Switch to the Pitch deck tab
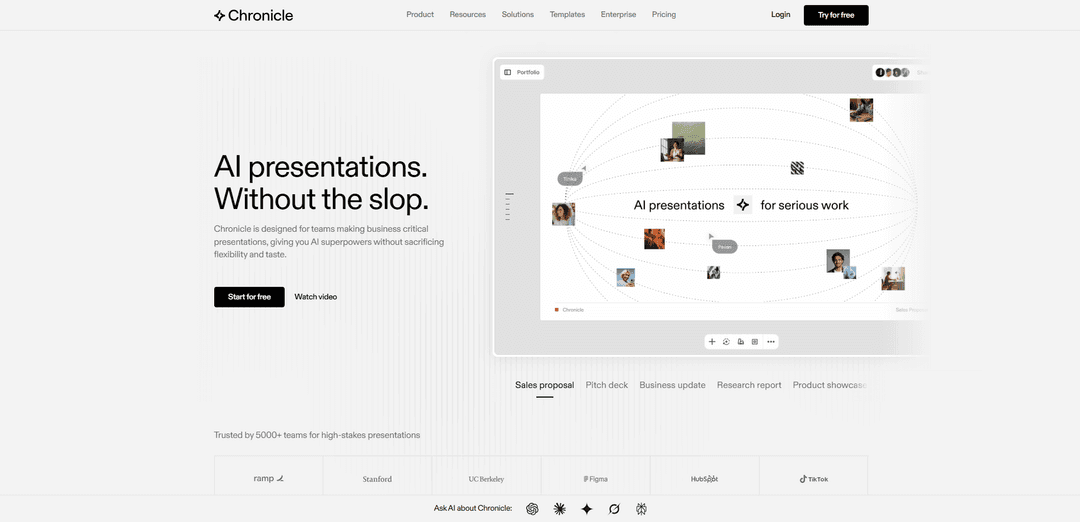This screenshot has height=522, width=1080. (607, 385)
